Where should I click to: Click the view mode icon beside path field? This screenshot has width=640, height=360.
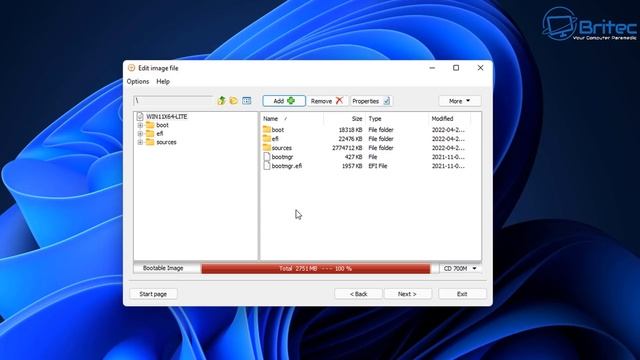point(247,100)
